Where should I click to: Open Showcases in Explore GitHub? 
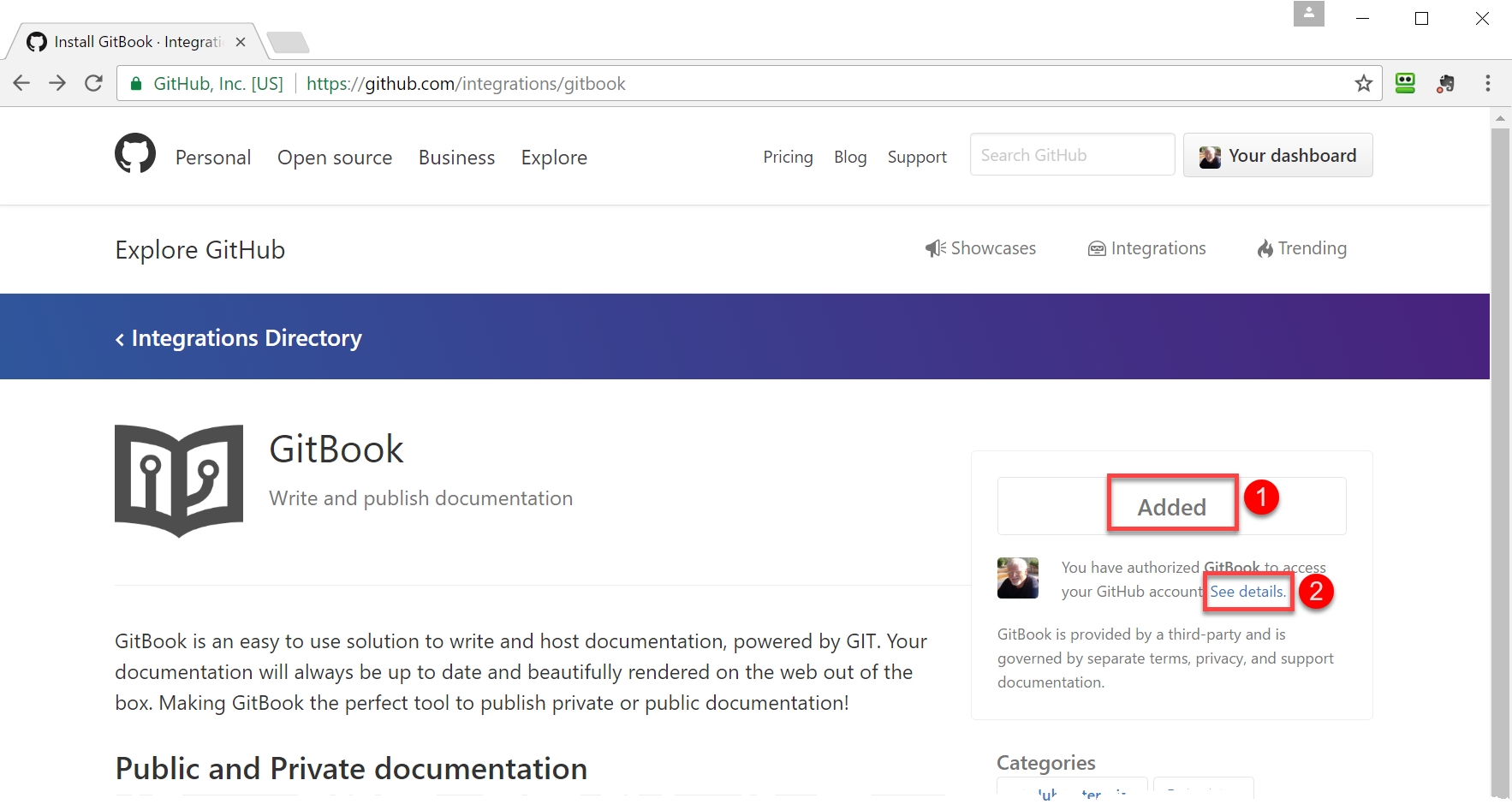pyautogui.click(x=981, y=248)
